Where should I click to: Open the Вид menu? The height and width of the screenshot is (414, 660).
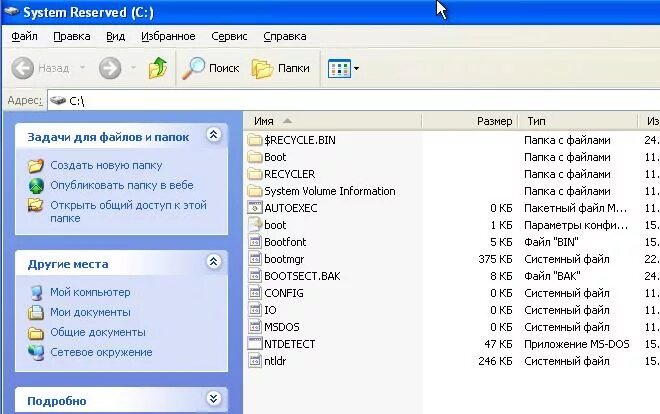tap(115, 36)
